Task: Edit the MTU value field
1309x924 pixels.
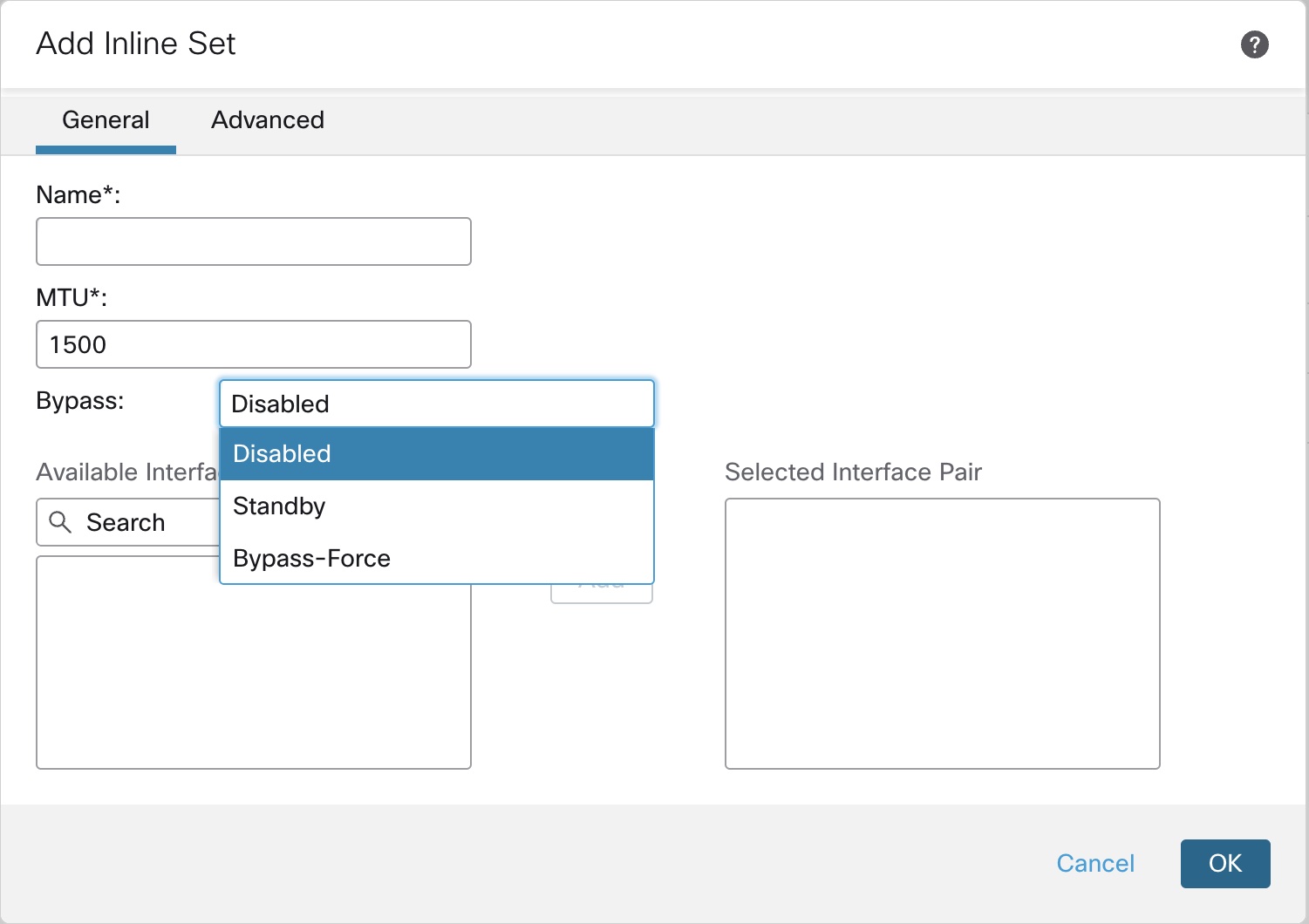Action: point(253,344)
